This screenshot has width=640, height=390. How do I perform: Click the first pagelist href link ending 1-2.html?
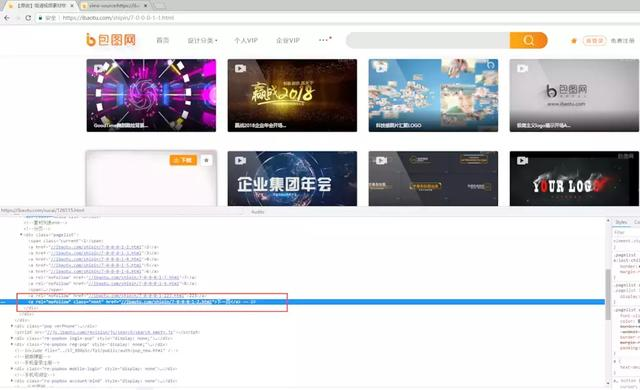(x=95, y=247)
